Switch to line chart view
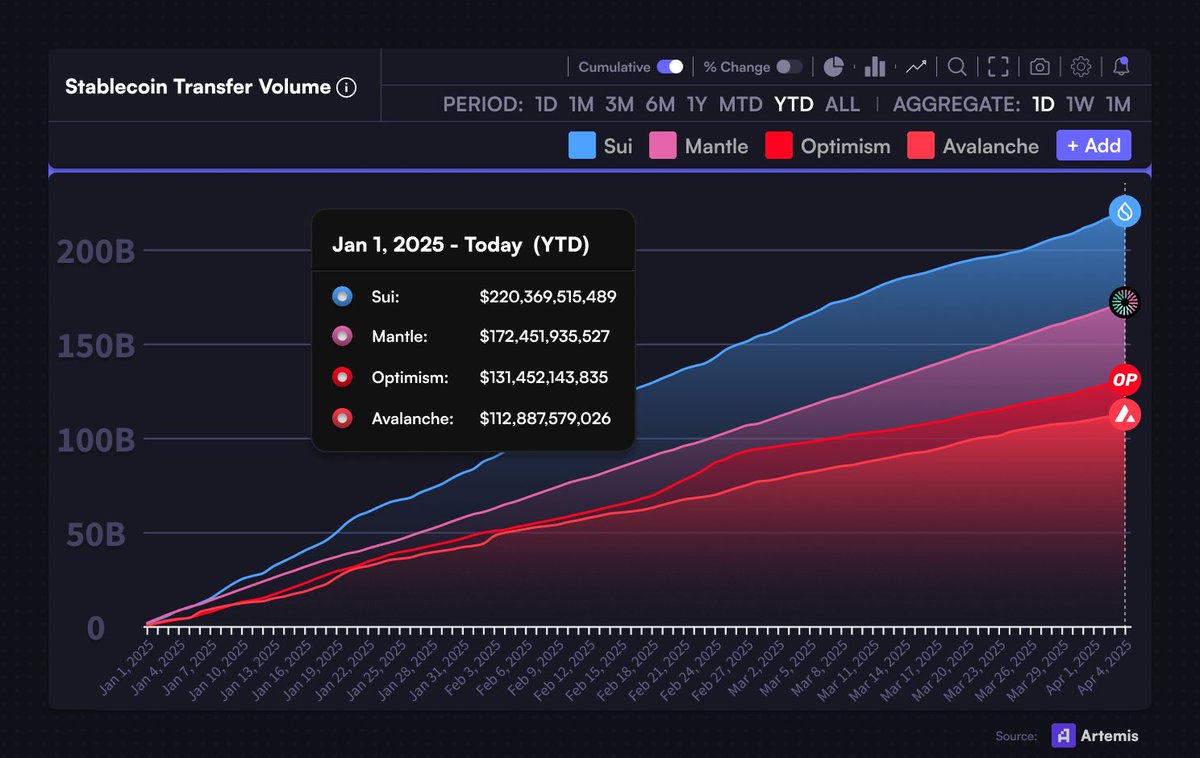Screen dimensions: 1200x758 [916, 67]
